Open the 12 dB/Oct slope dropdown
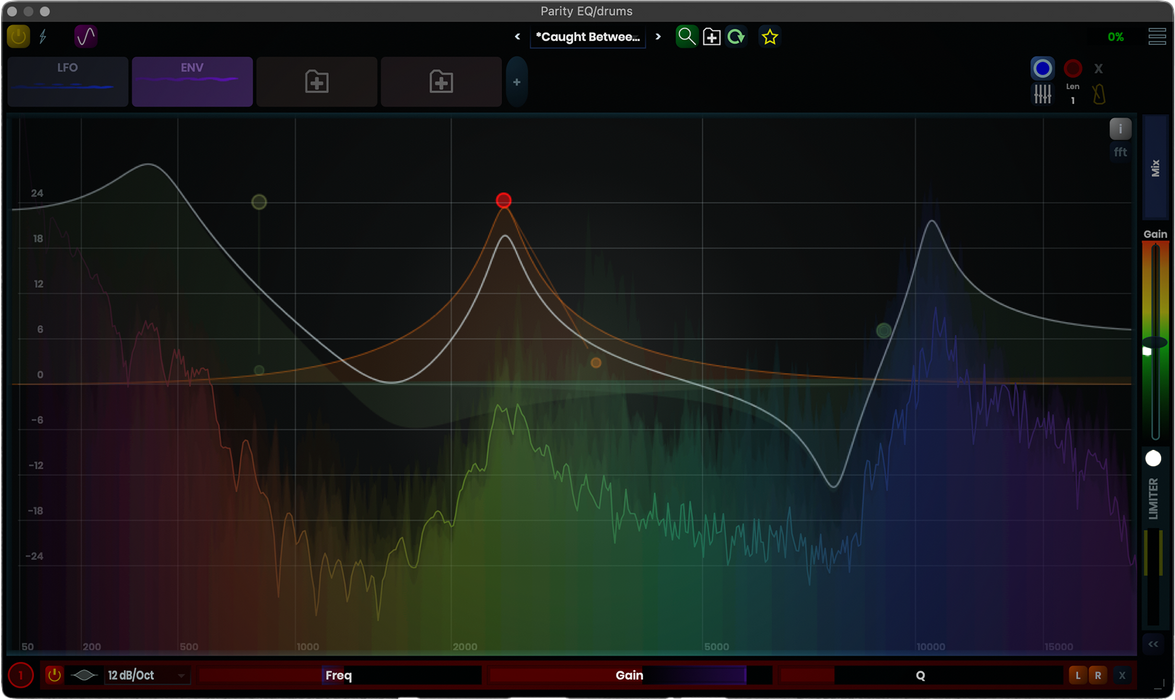The height and width of the screenshot is (700, 1175). 146,675
